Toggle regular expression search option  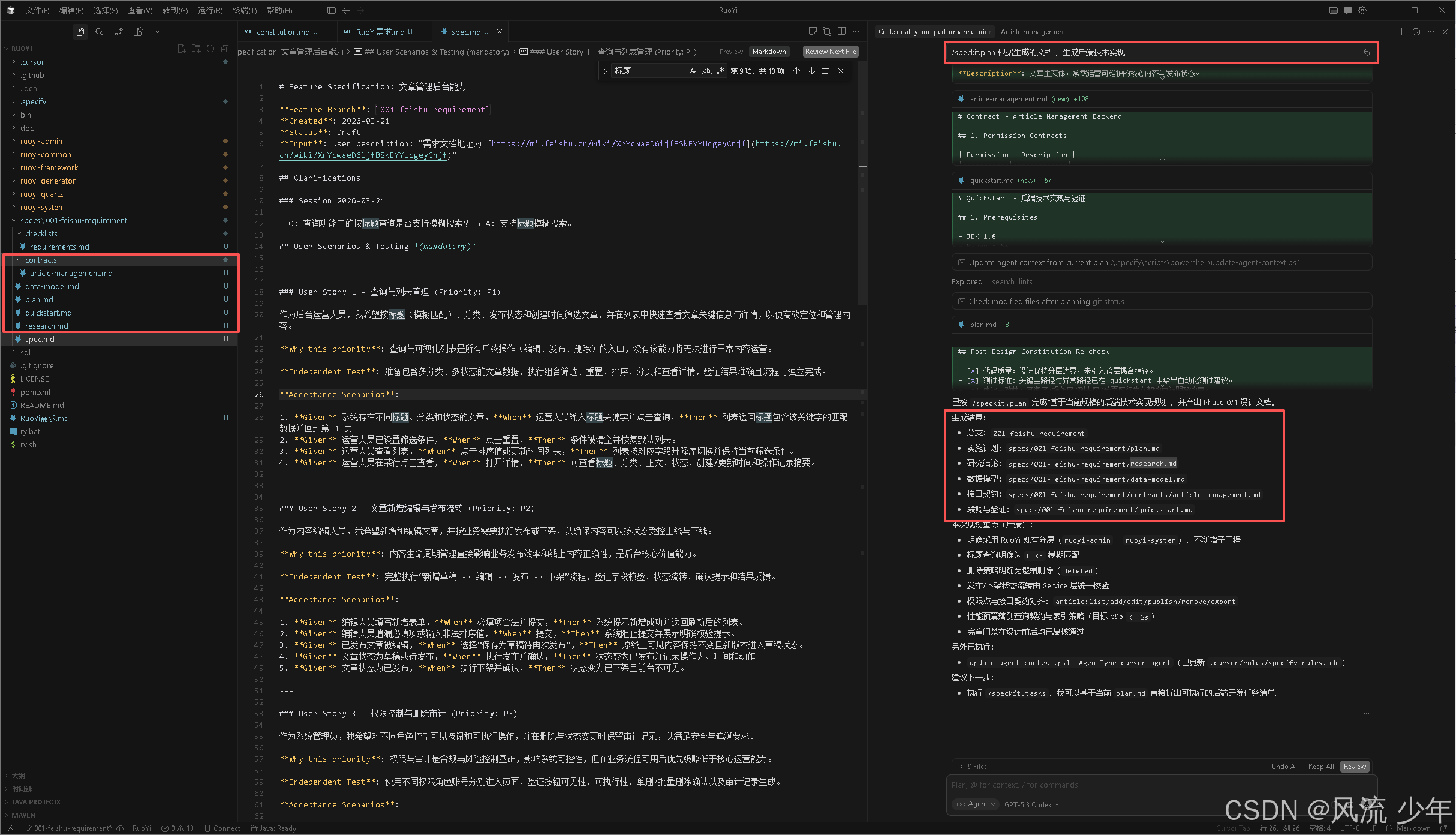click(720, 71)
